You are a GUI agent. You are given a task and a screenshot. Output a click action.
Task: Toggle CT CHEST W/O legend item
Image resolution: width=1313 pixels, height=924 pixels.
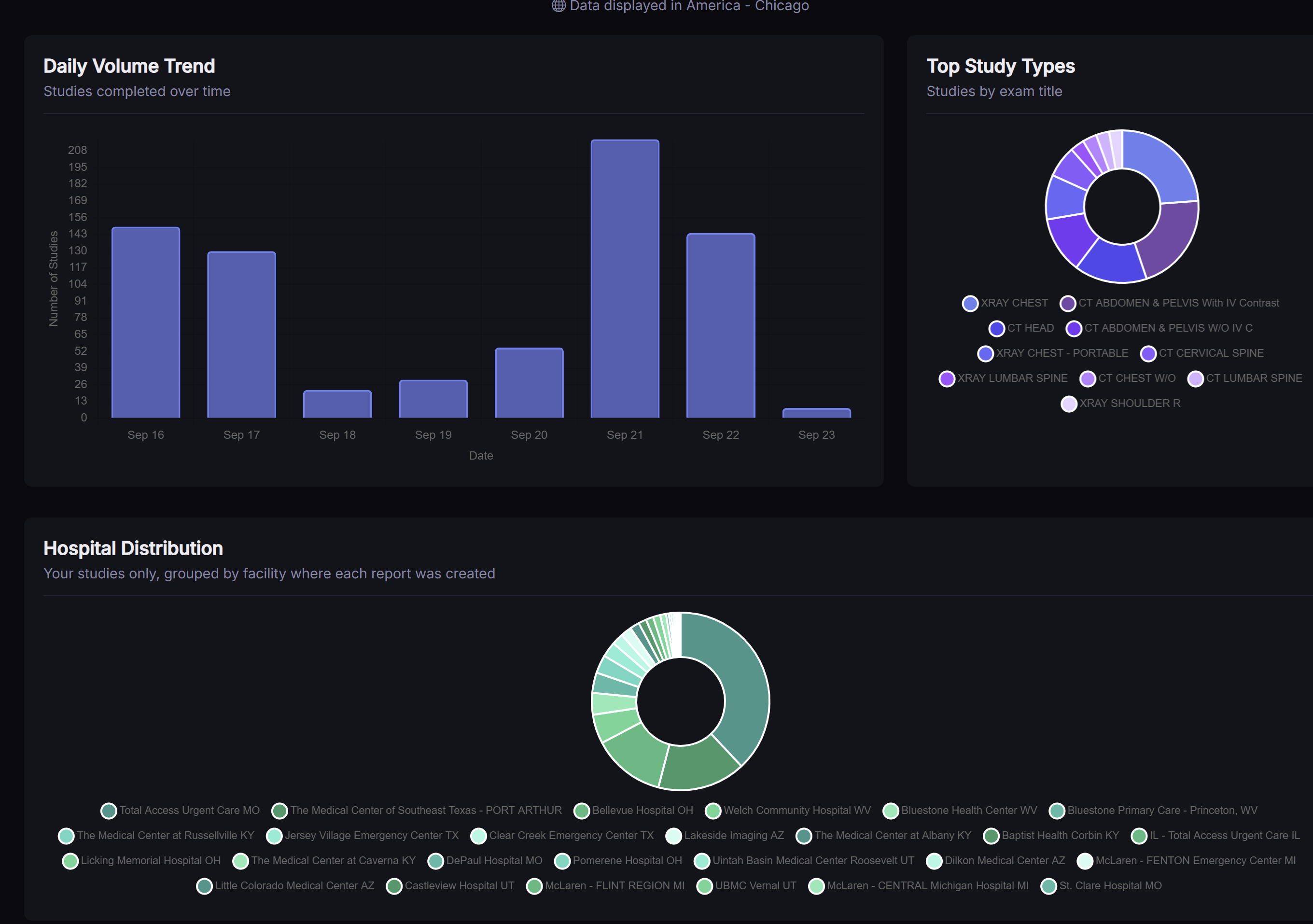pos(1128,379)
